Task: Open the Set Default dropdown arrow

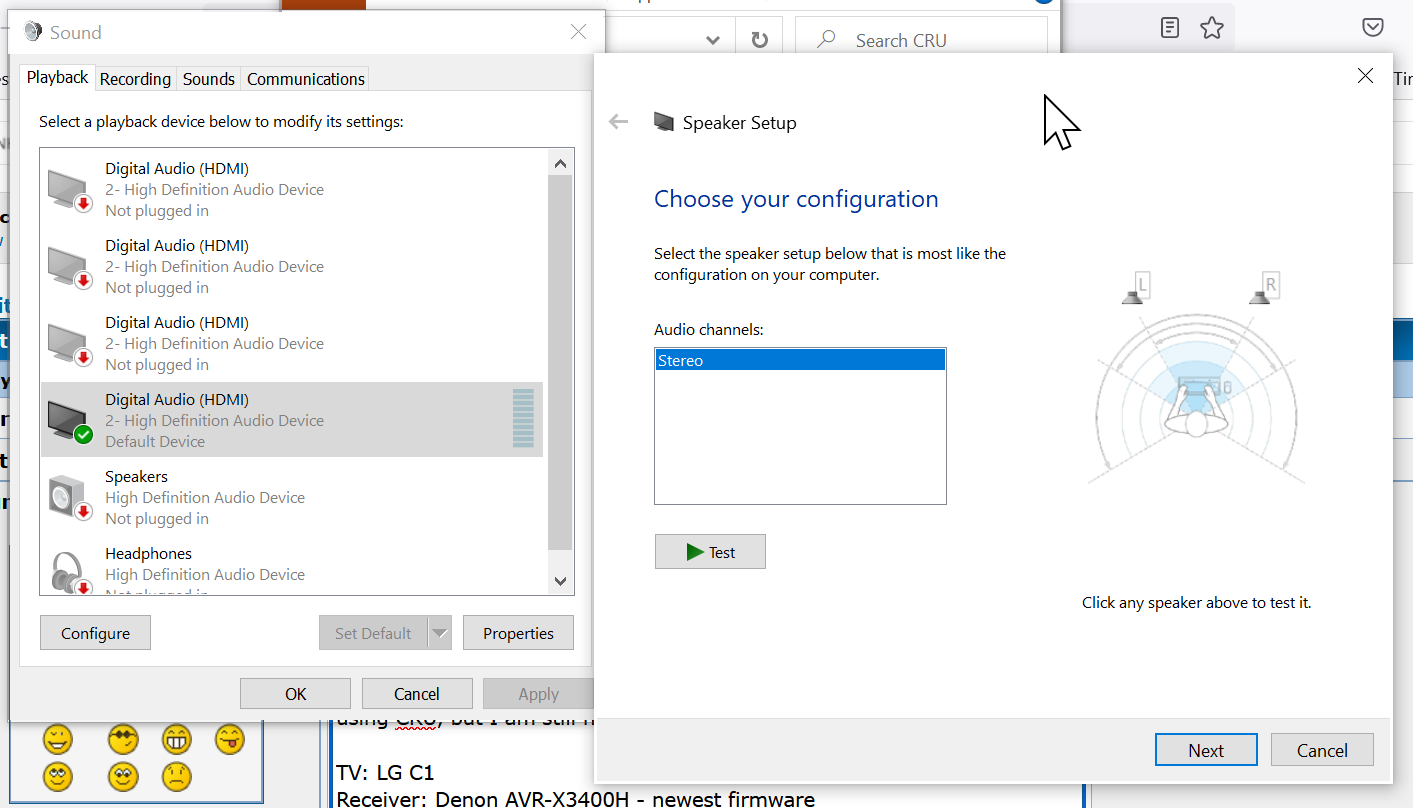Action: point(440,633)
